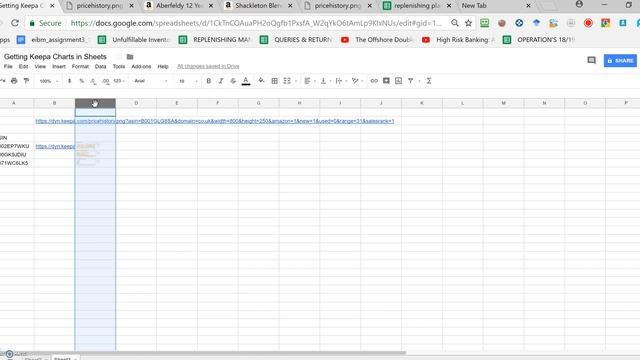
Task: Open the View menu
Action: coord(40,67)
